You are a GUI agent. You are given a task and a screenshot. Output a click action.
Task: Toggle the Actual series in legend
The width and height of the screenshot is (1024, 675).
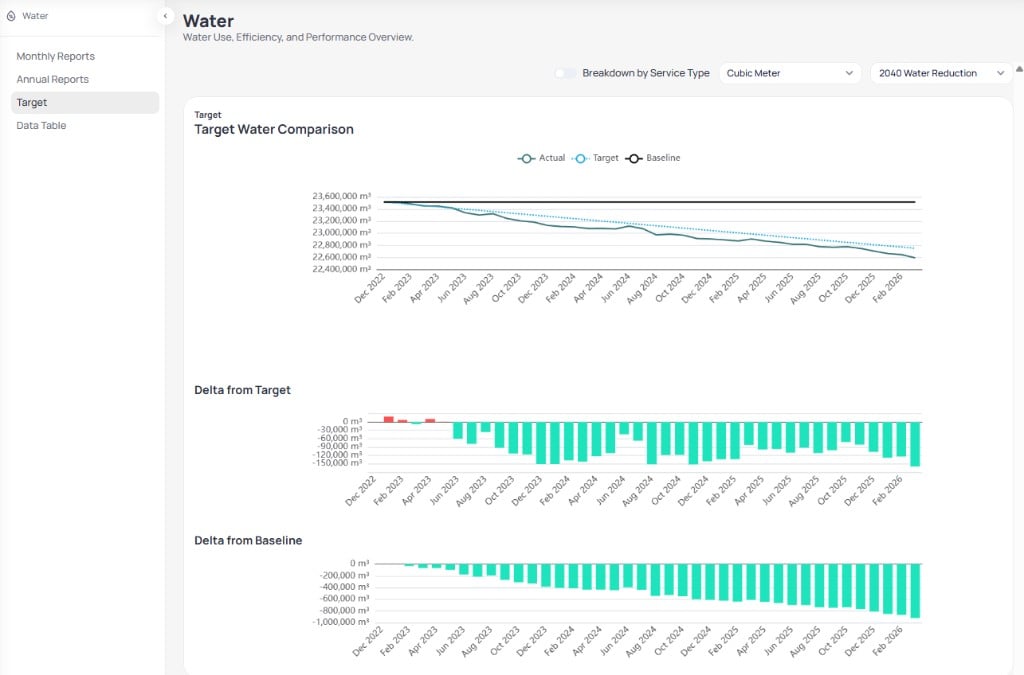(541, 158)
